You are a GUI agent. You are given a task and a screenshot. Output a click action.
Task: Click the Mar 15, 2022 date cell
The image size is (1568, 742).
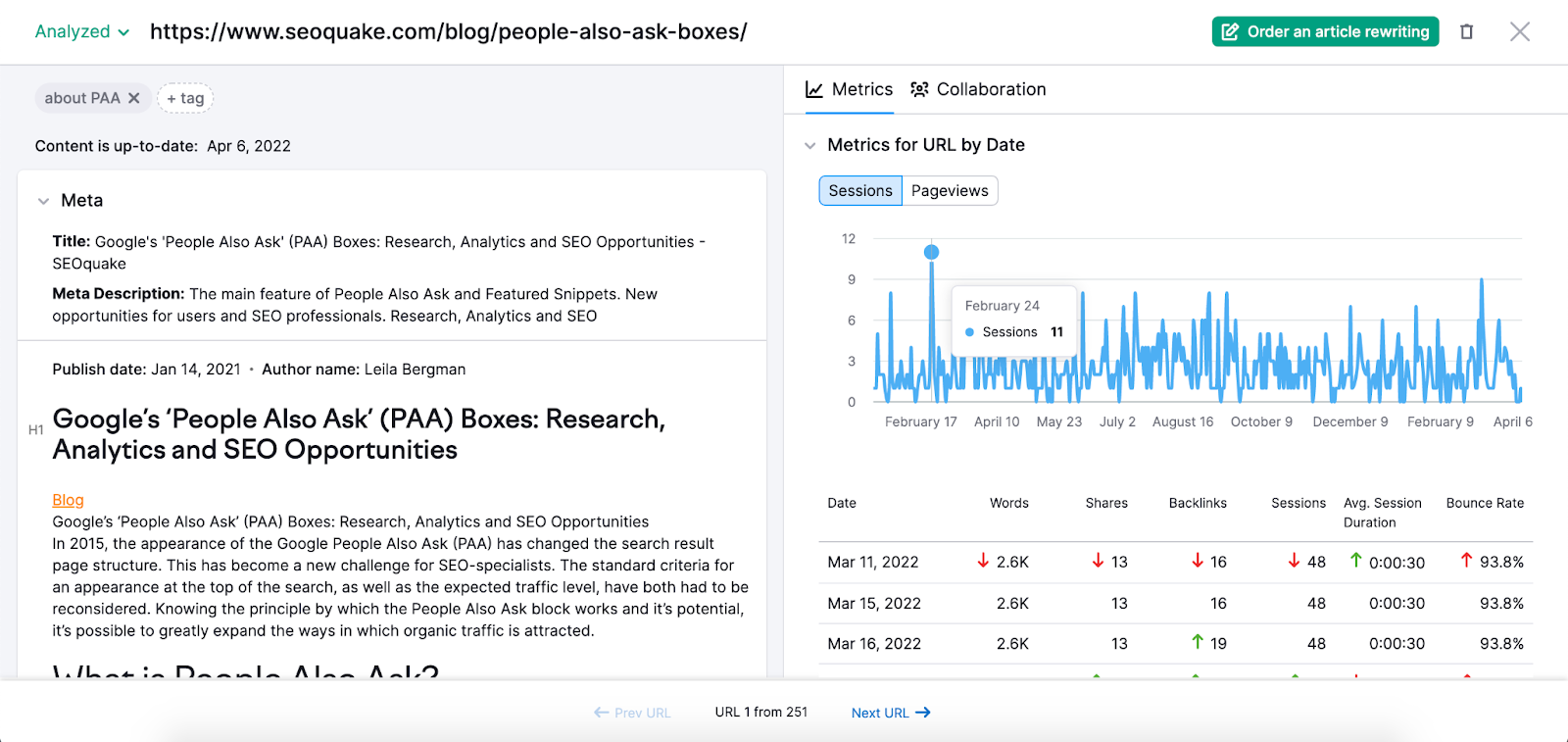[874, 603]
